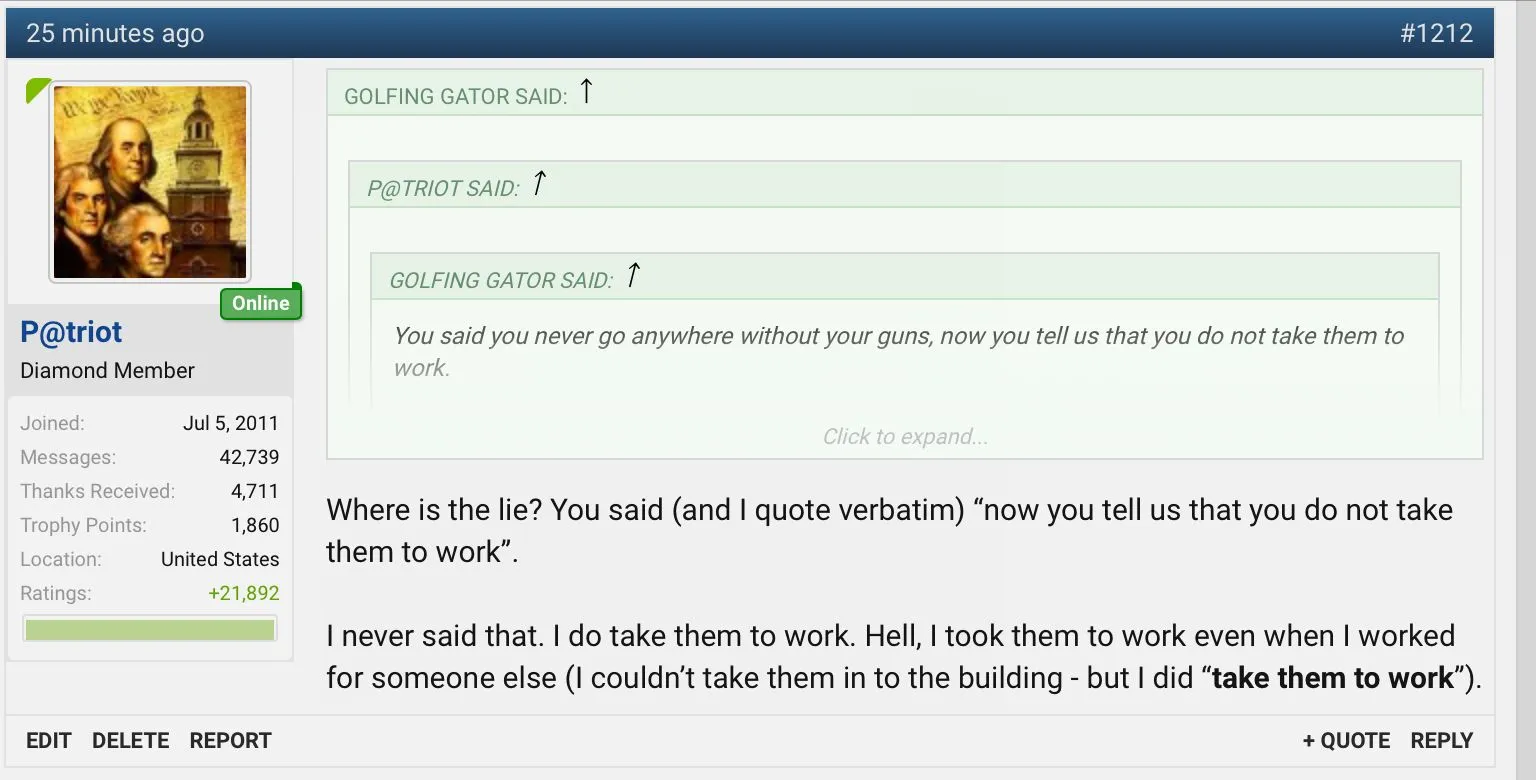Report this post

pos(230,741)
